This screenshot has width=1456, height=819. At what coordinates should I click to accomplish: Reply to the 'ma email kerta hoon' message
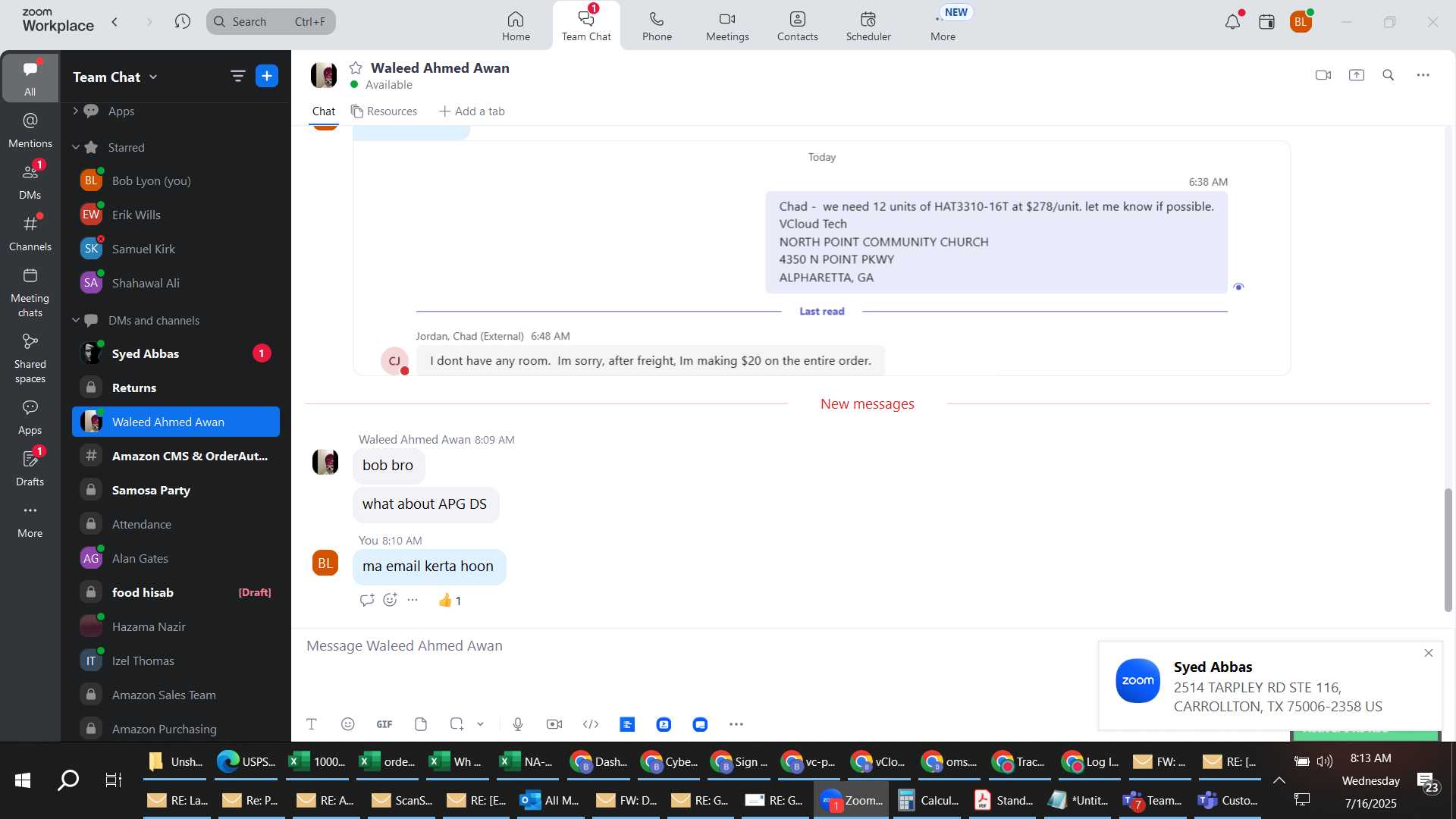point(367,600)
